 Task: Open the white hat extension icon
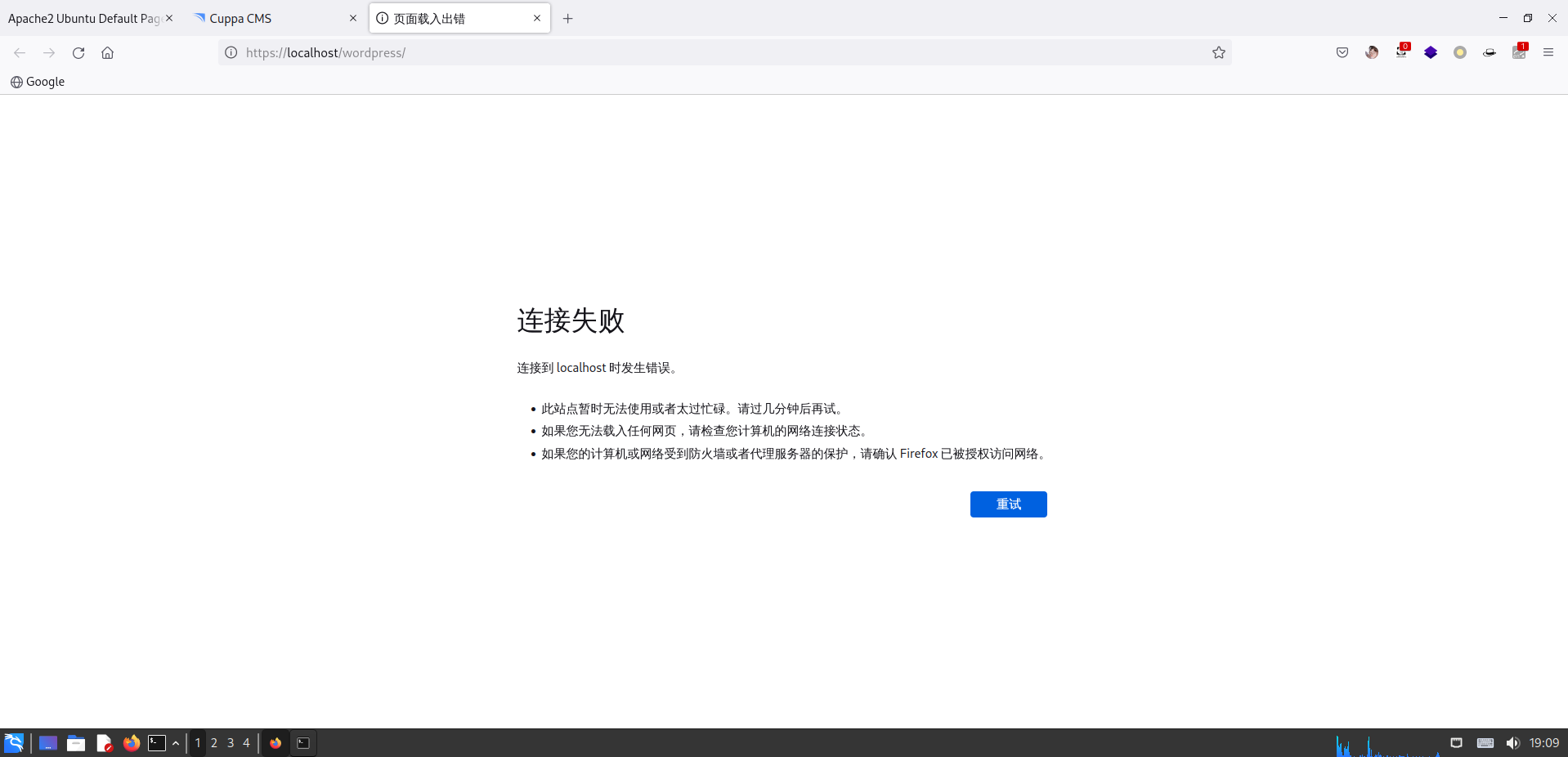click(1490, 52)
